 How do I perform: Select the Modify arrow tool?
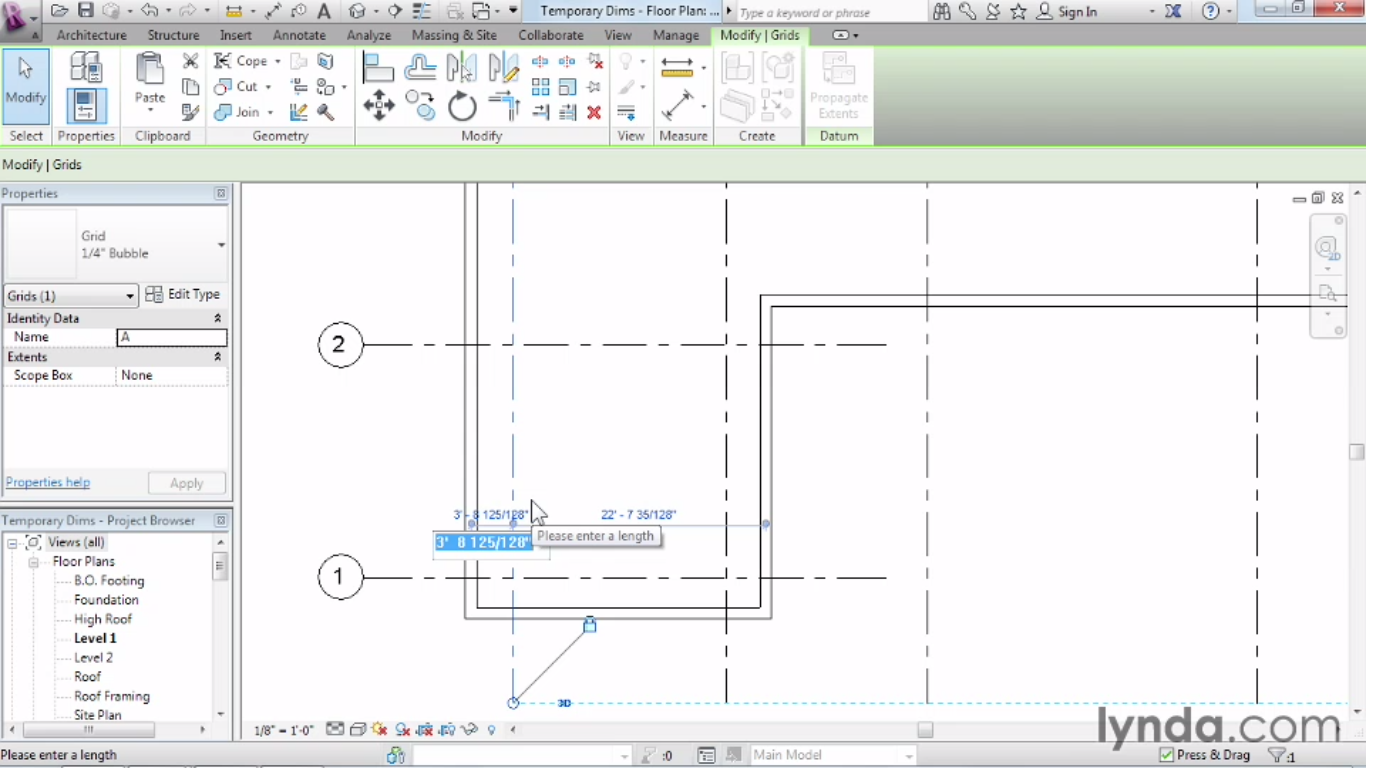click(x=26, y=86)
